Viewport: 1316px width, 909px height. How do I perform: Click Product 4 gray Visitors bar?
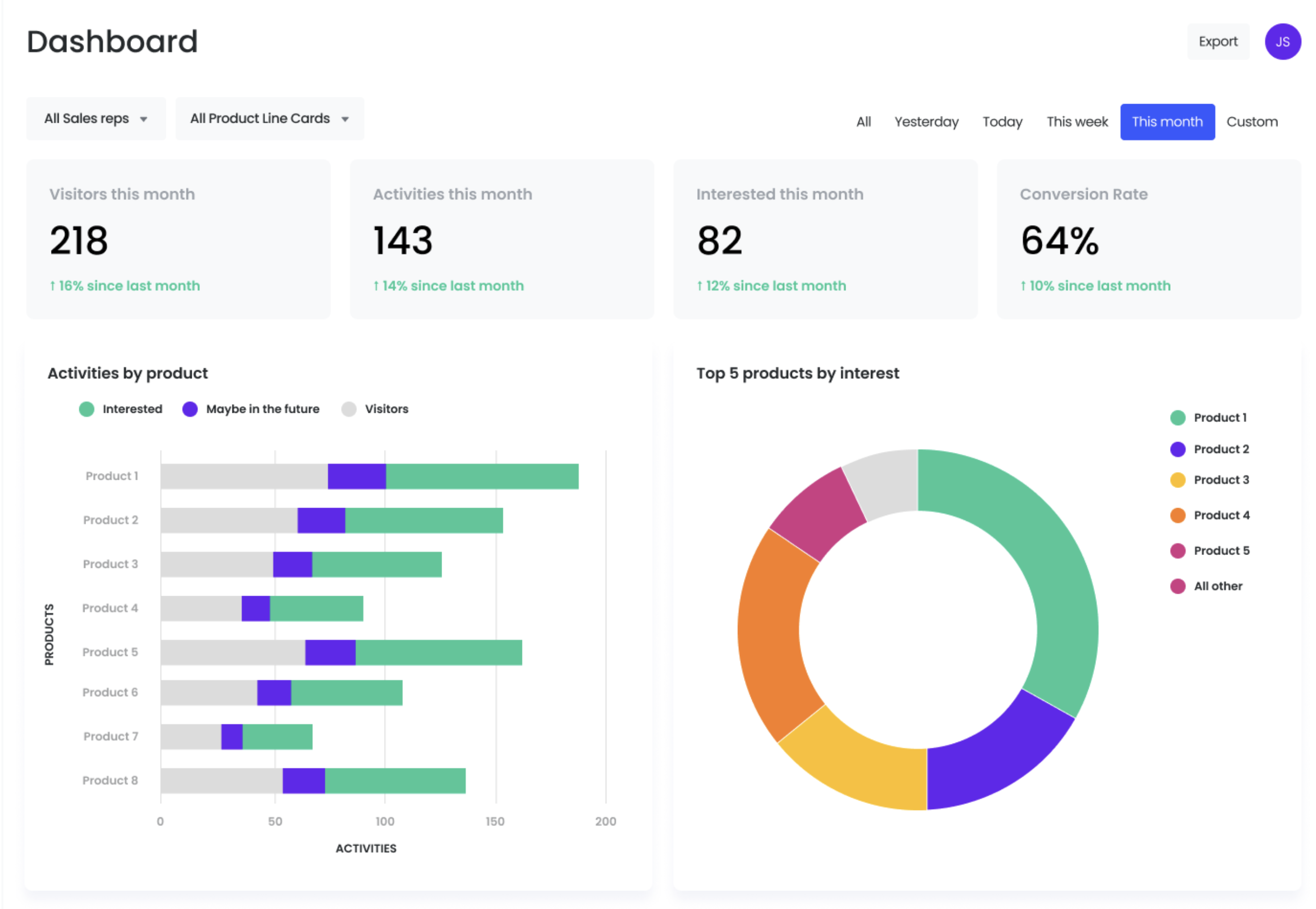click(x=201, y=608)
